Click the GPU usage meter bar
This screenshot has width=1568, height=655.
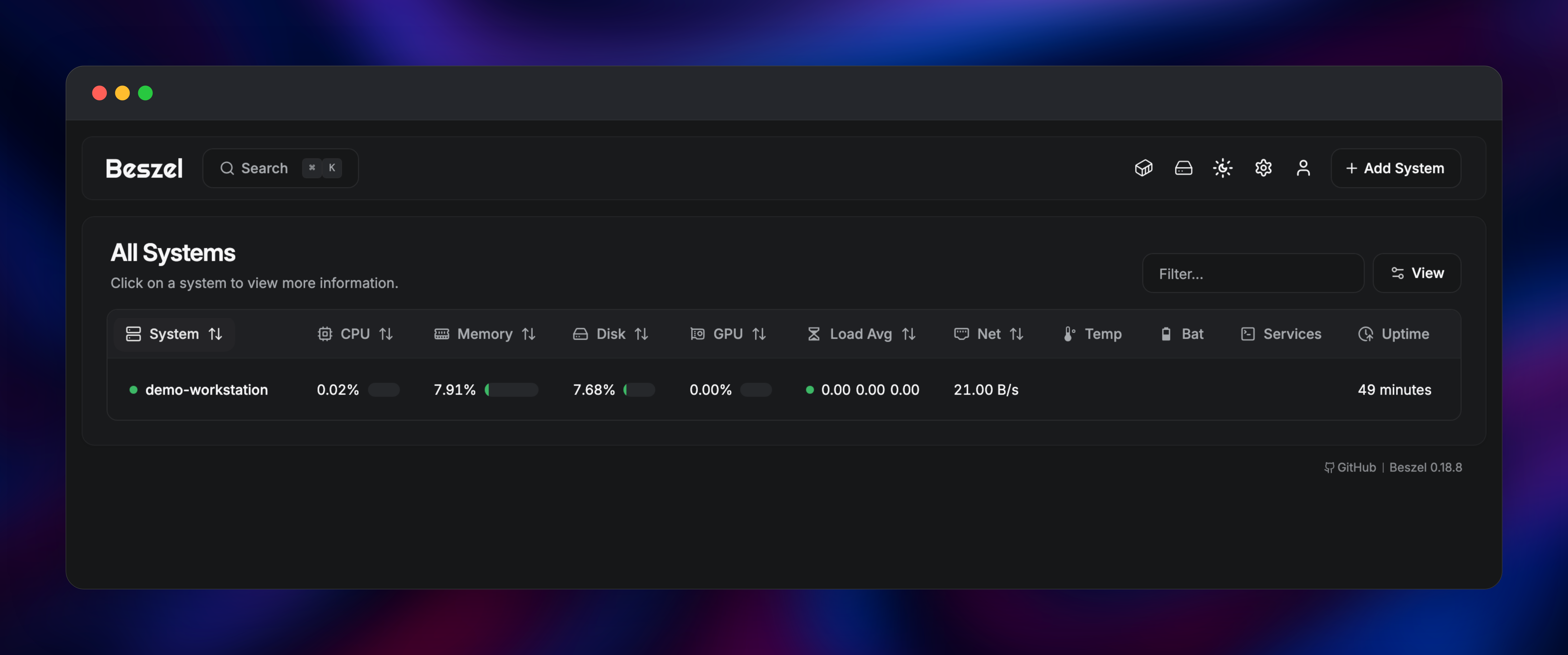pyautogui.click(x=756, y=390)
